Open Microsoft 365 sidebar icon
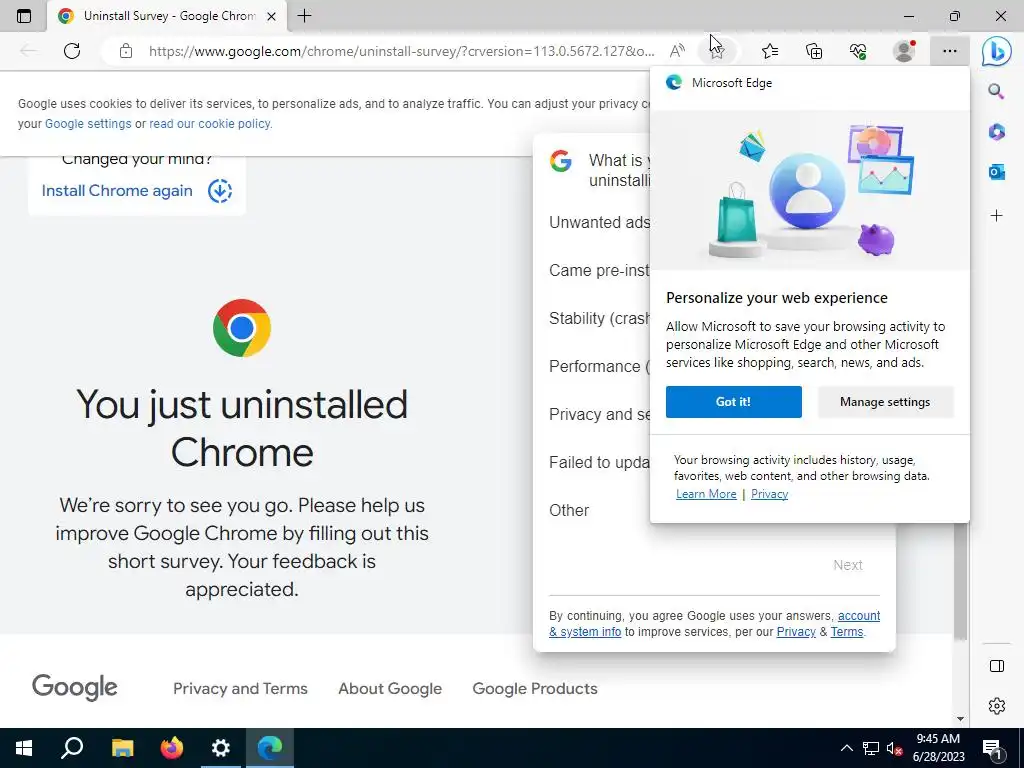 click(x=996, y=132)
